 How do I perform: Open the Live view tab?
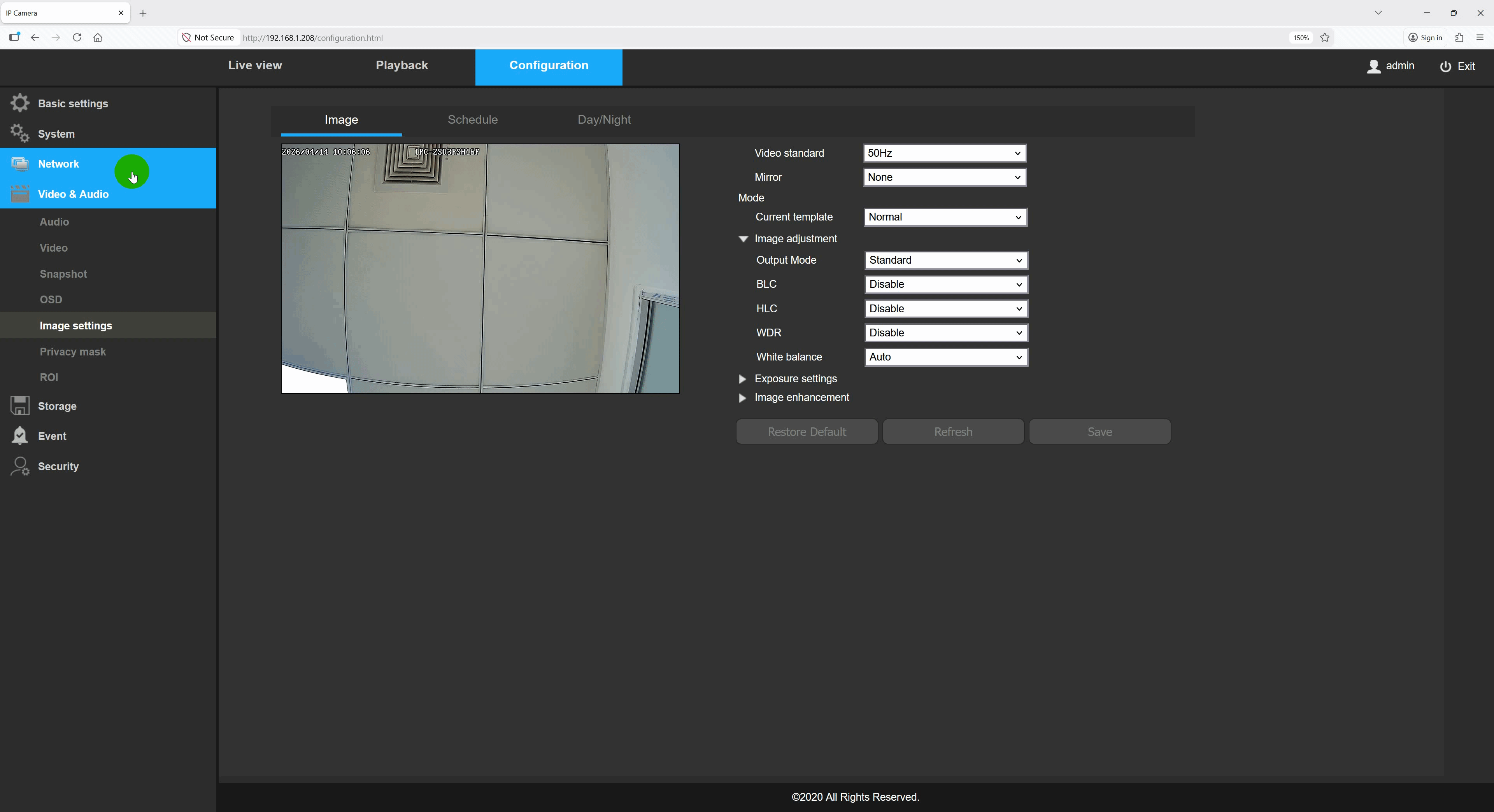(254, 65)
